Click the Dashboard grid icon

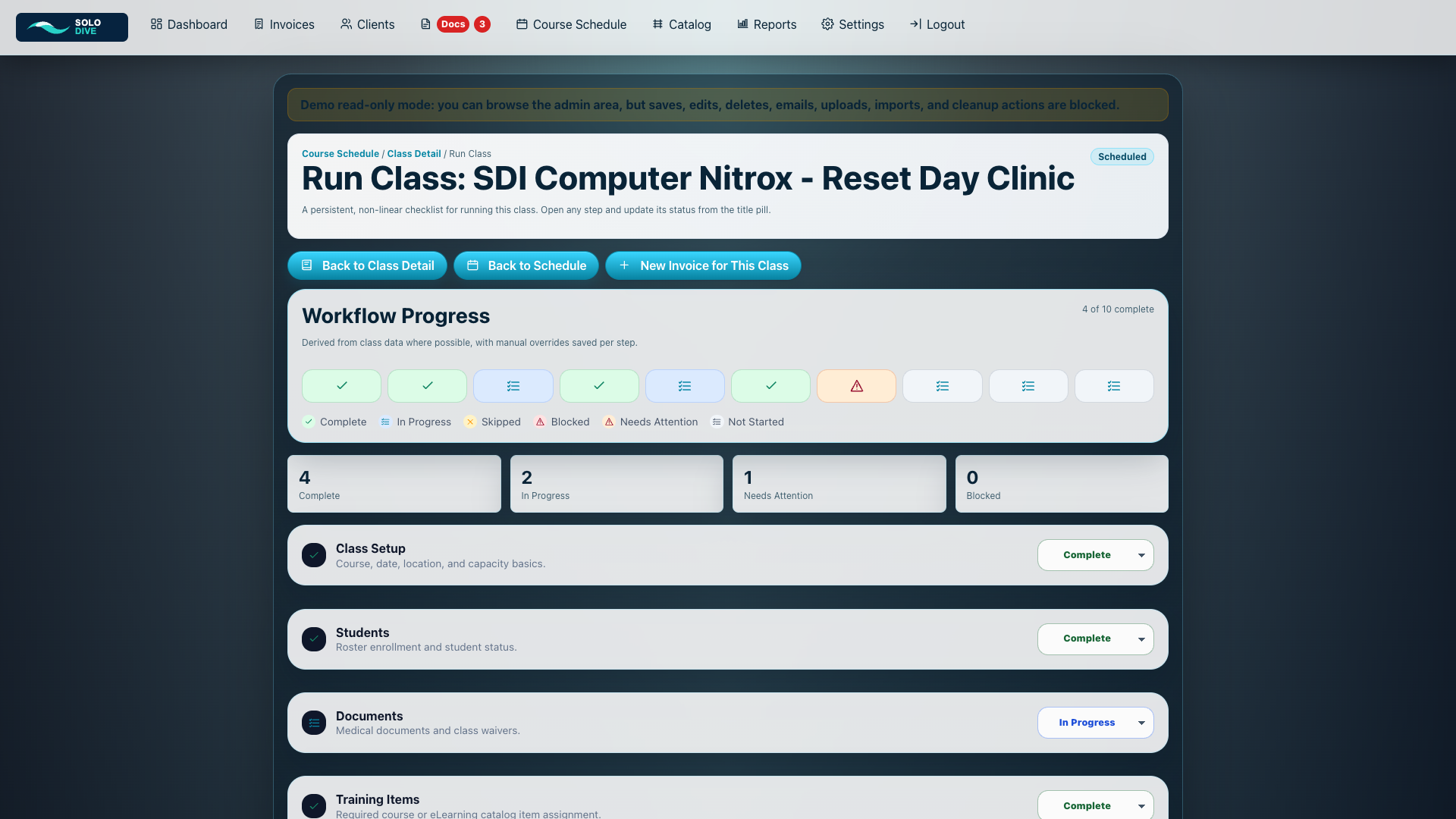[156, 24]
